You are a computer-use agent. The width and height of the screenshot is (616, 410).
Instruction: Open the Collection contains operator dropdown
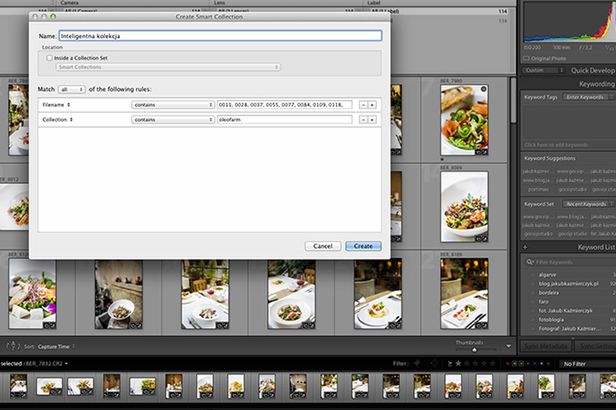[x=172, y=119]
